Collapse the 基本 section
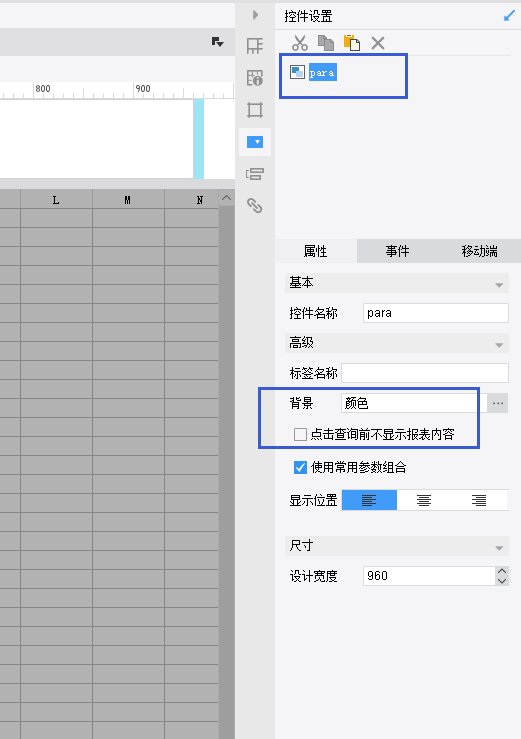The height and width of the screenshot is (739, 521). (499, 285)
